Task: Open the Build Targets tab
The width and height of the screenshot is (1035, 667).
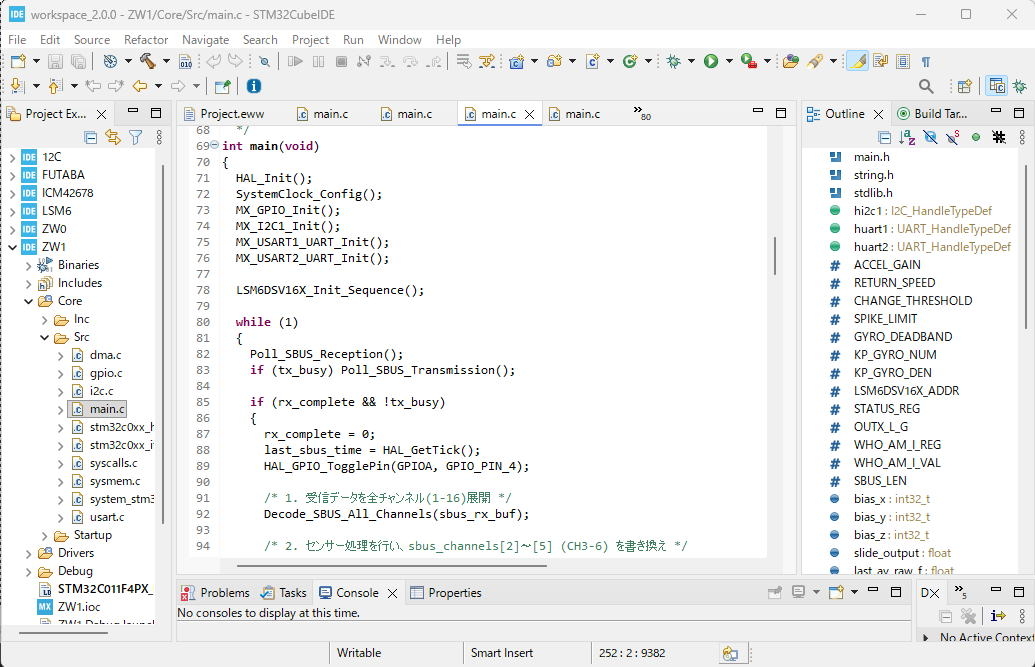Action: pos(932,114)
